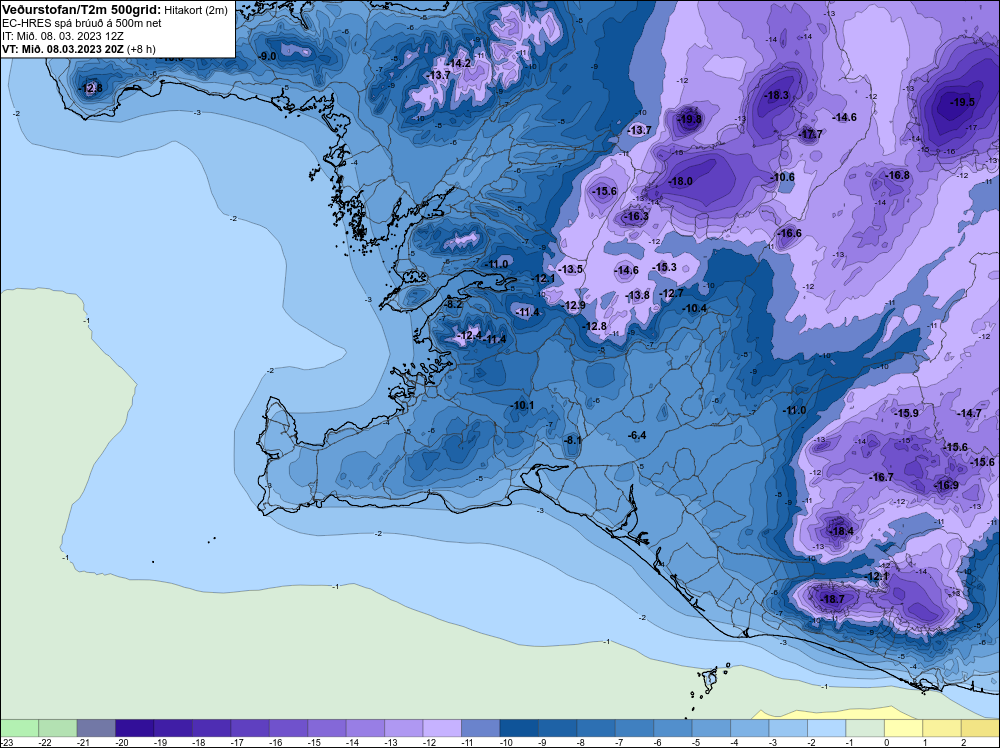
Task: Click the -1 pale green legend swatch
Action: click(x=865, y=728)
